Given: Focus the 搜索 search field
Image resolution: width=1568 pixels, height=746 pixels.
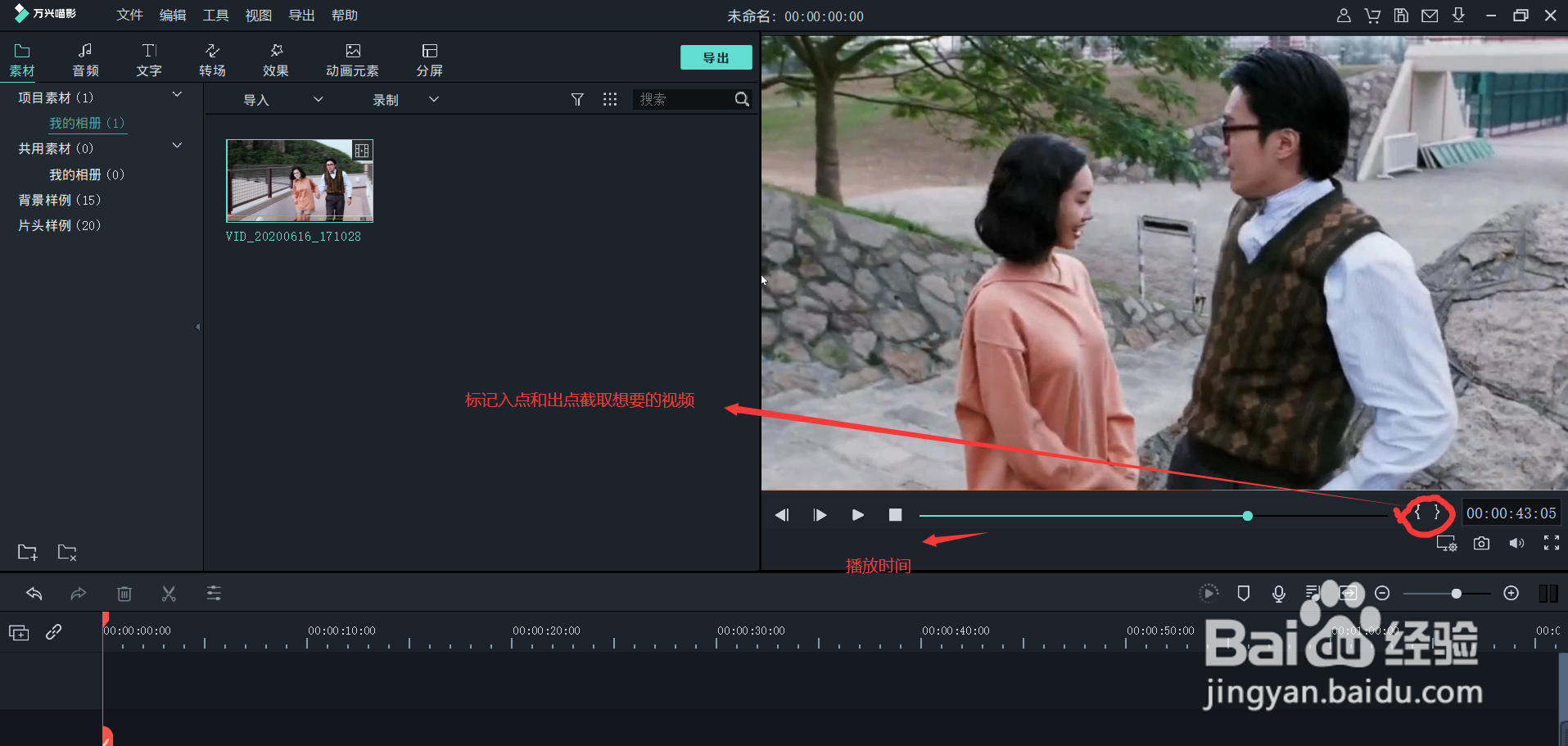Looking at the screenshot, I should pyautogui.click(x=683, y=99).
